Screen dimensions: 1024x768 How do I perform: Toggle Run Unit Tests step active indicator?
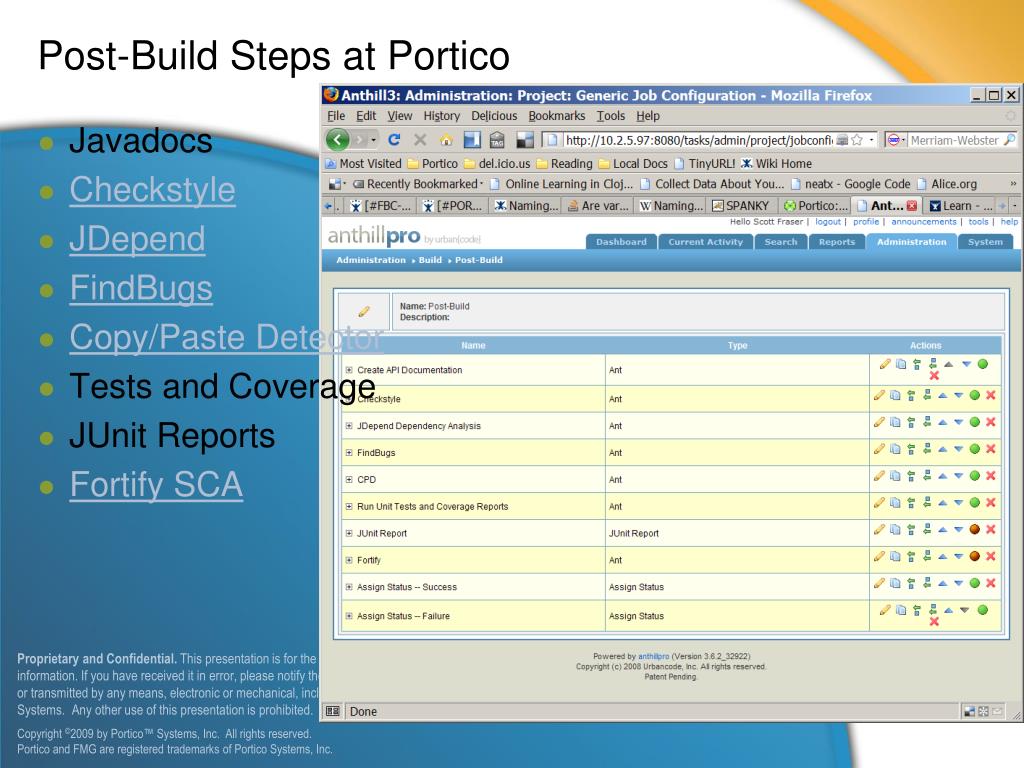click(x=974, y=502)
